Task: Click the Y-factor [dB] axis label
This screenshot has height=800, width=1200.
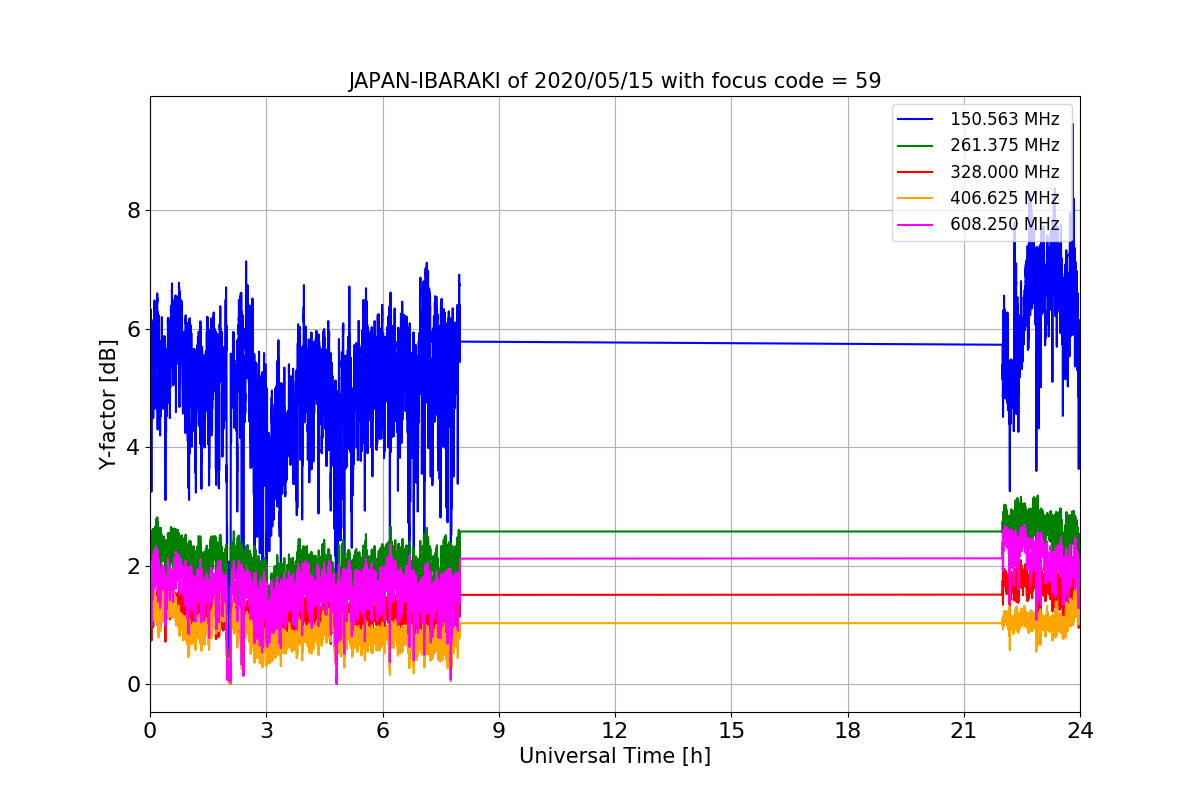Action: [x=108, y=404]
